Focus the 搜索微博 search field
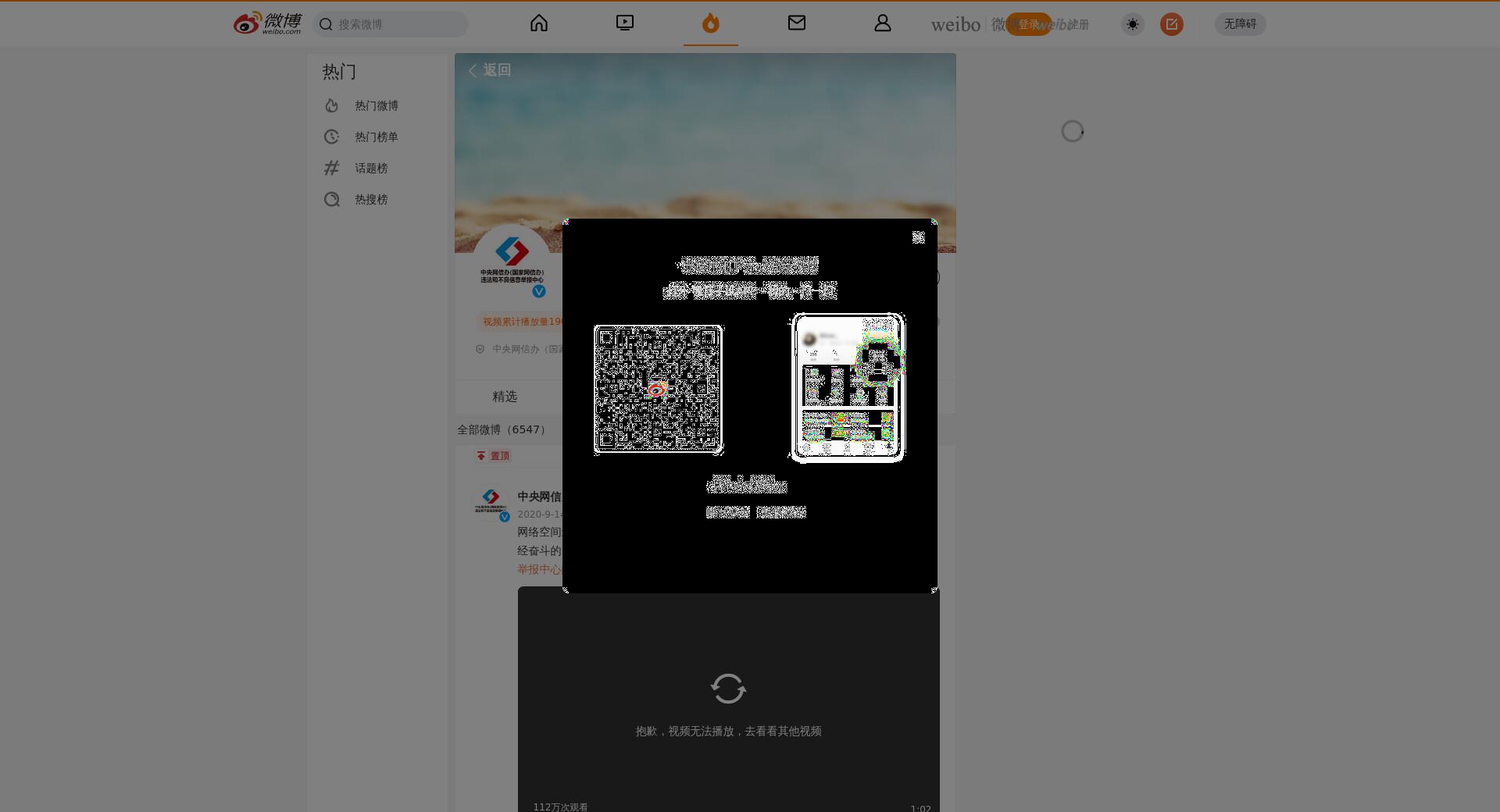Image resolution: width=1500 pixels, height=812 pixels. pos(391,24)
